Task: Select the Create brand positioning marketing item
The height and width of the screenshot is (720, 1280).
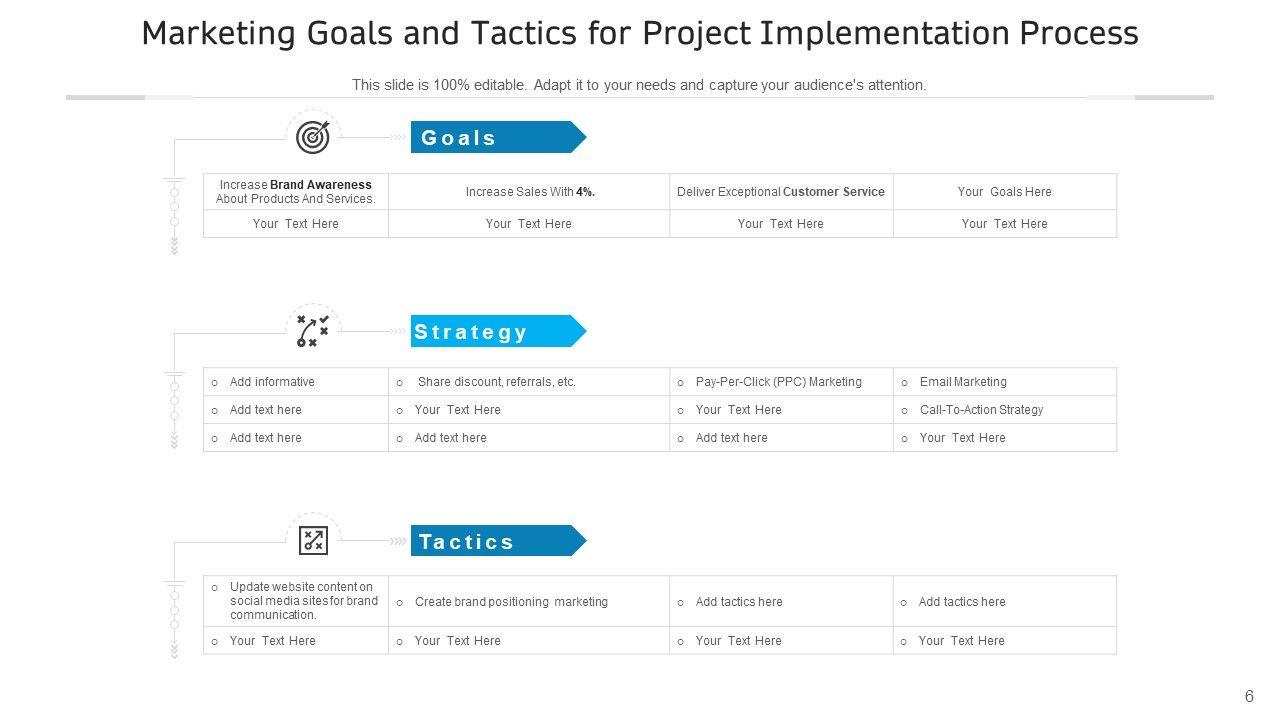Action: (x=511, y=602)
